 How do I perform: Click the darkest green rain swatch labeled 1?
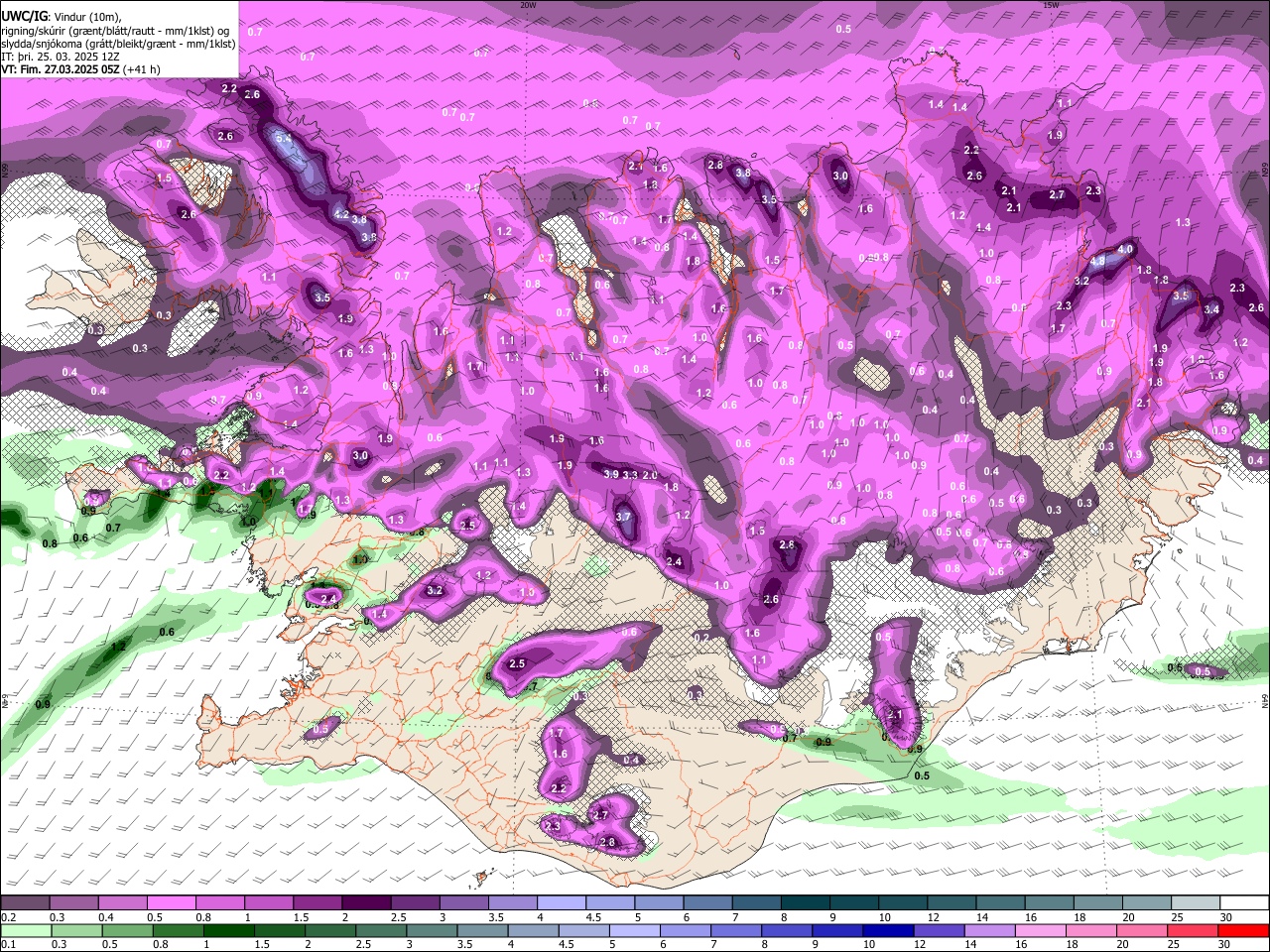[228, 930]
